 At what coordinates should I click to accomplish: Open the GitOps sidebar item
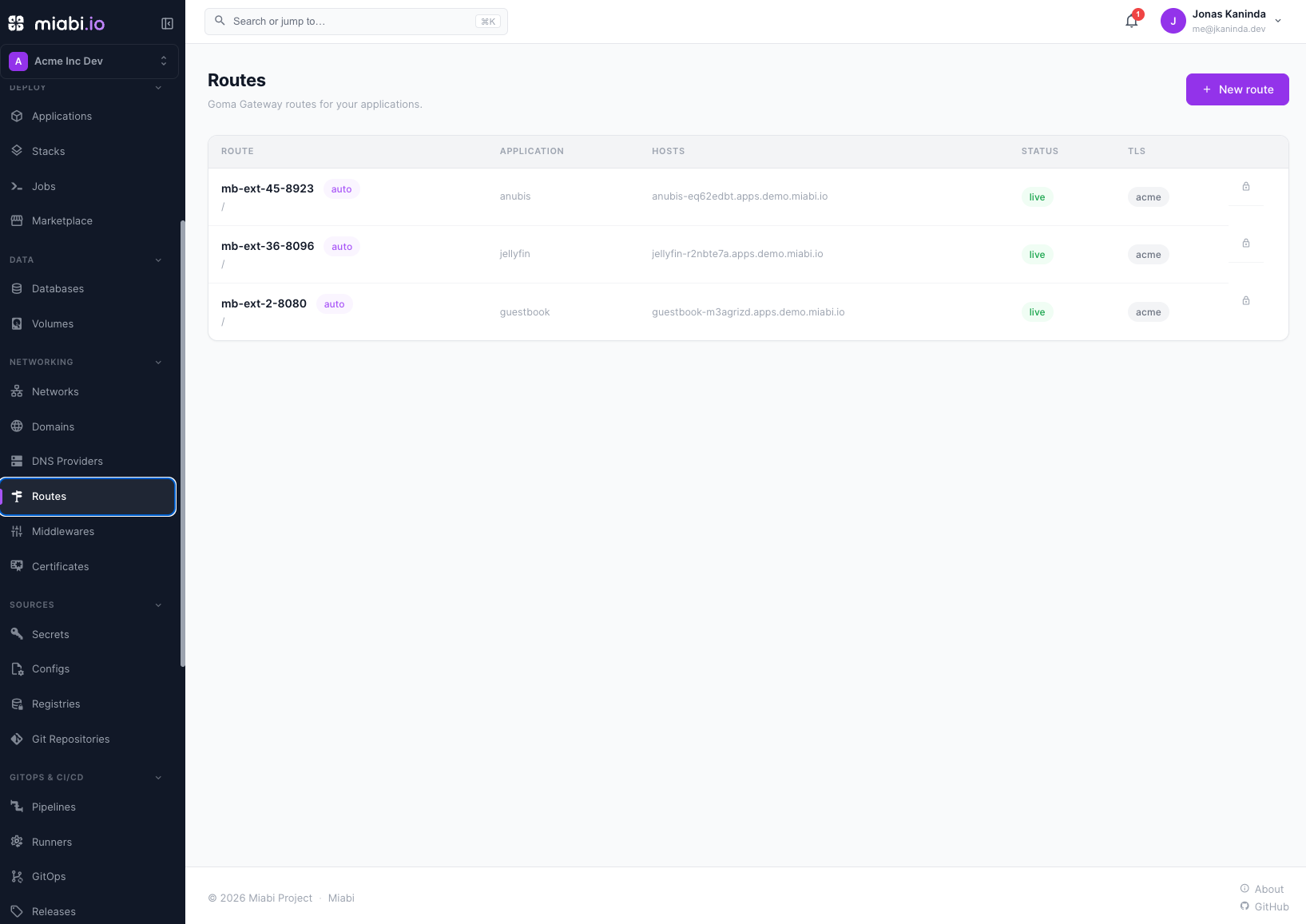[x=88, y=876]
